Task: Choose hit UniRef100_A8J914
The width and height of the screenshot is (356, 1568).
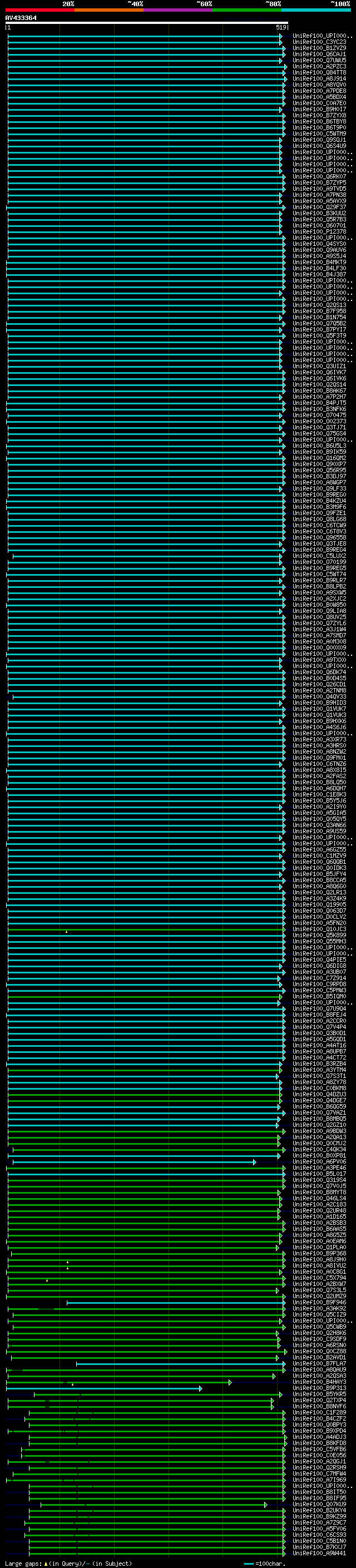Action: [319, 78]
